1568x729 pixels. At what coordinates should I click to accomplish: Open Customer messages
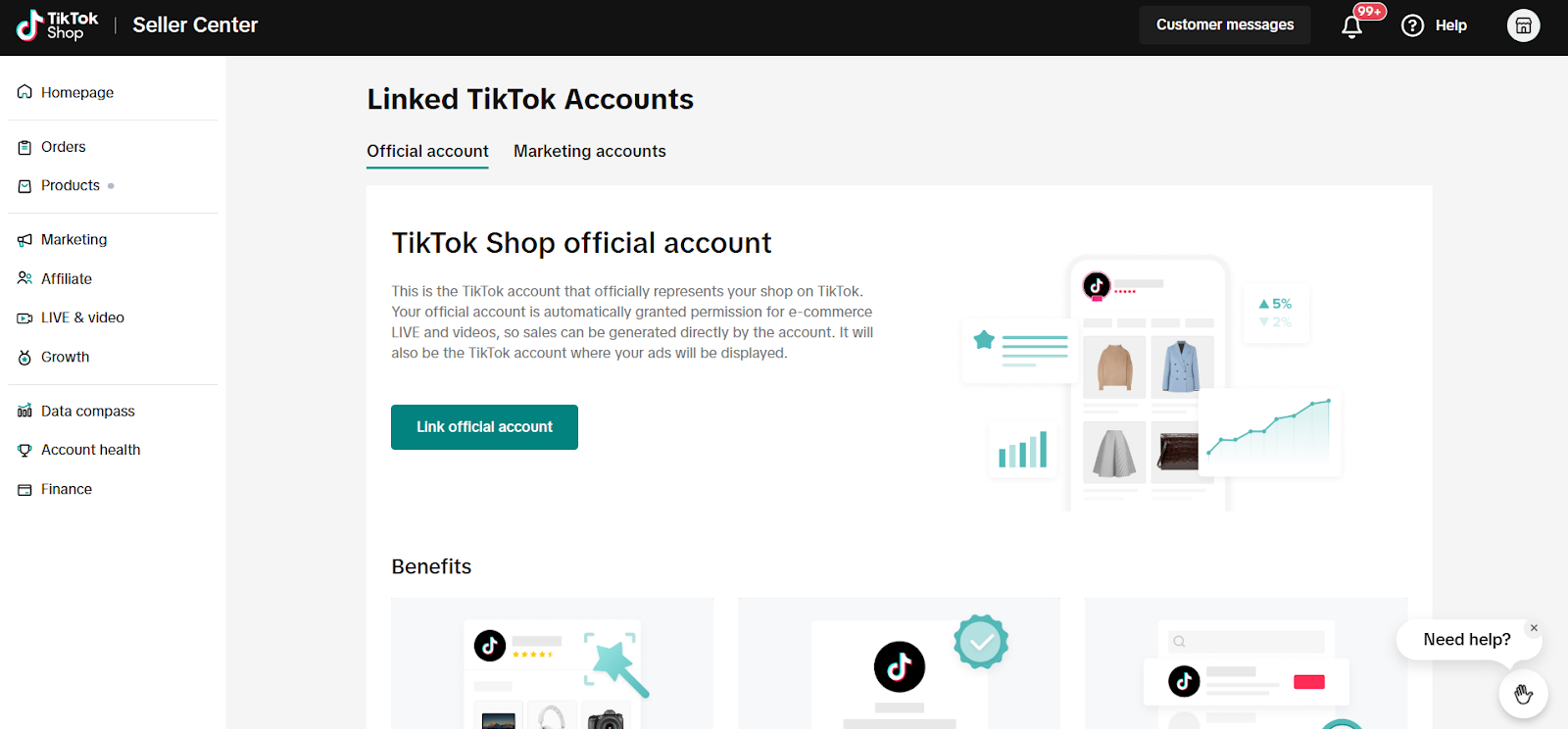point(1224,24)
